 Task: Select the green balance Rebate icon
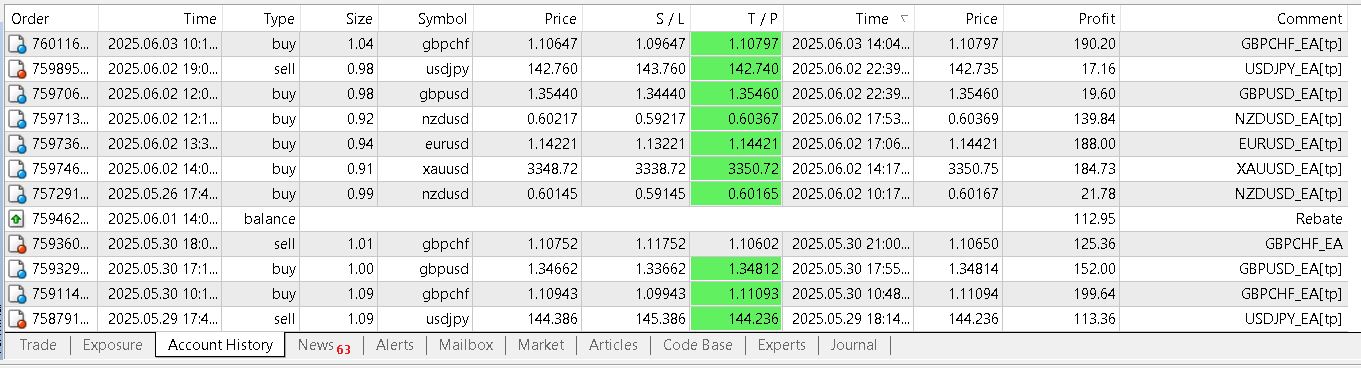(17, 219)
